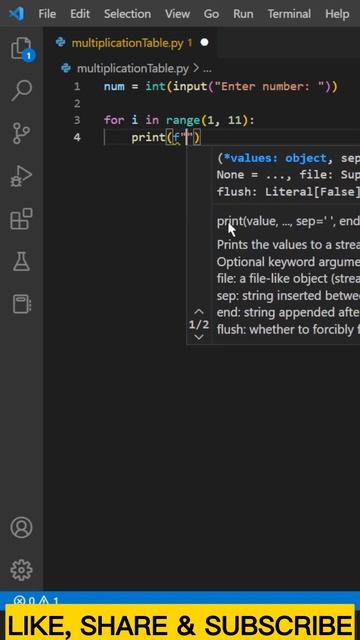Screen dimensions: 360x640
Task: Open the Source Control view
Action: coord(21,133)
